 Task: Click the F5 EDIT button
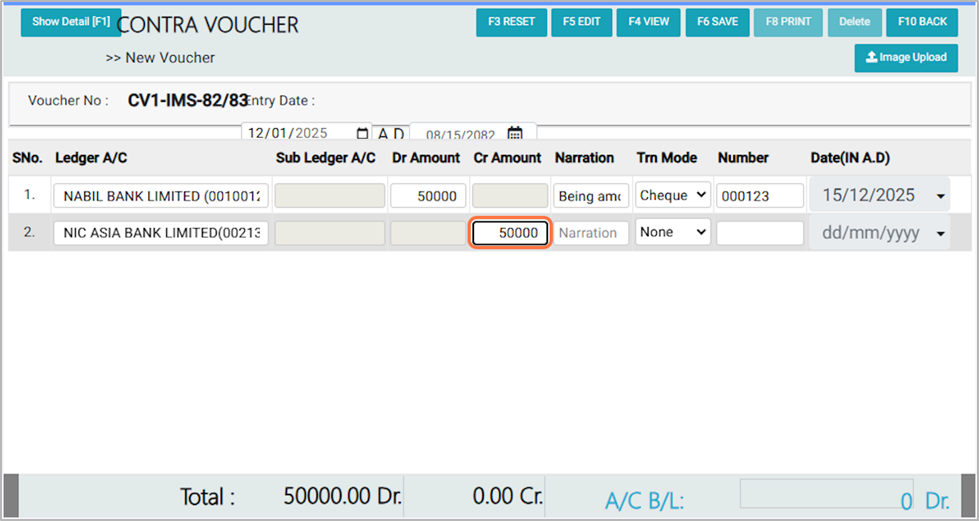[581, 22]
